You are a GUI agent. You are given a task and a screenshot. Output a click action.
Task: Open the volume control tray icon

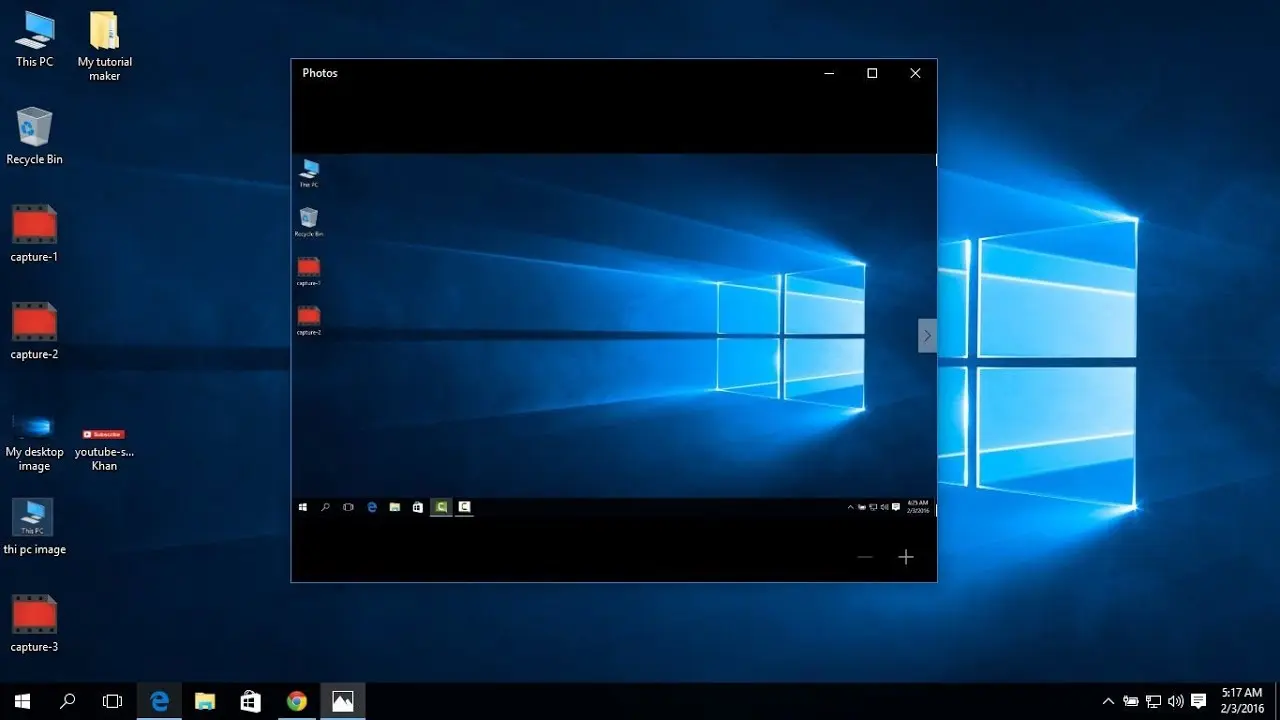[1176, 701]
